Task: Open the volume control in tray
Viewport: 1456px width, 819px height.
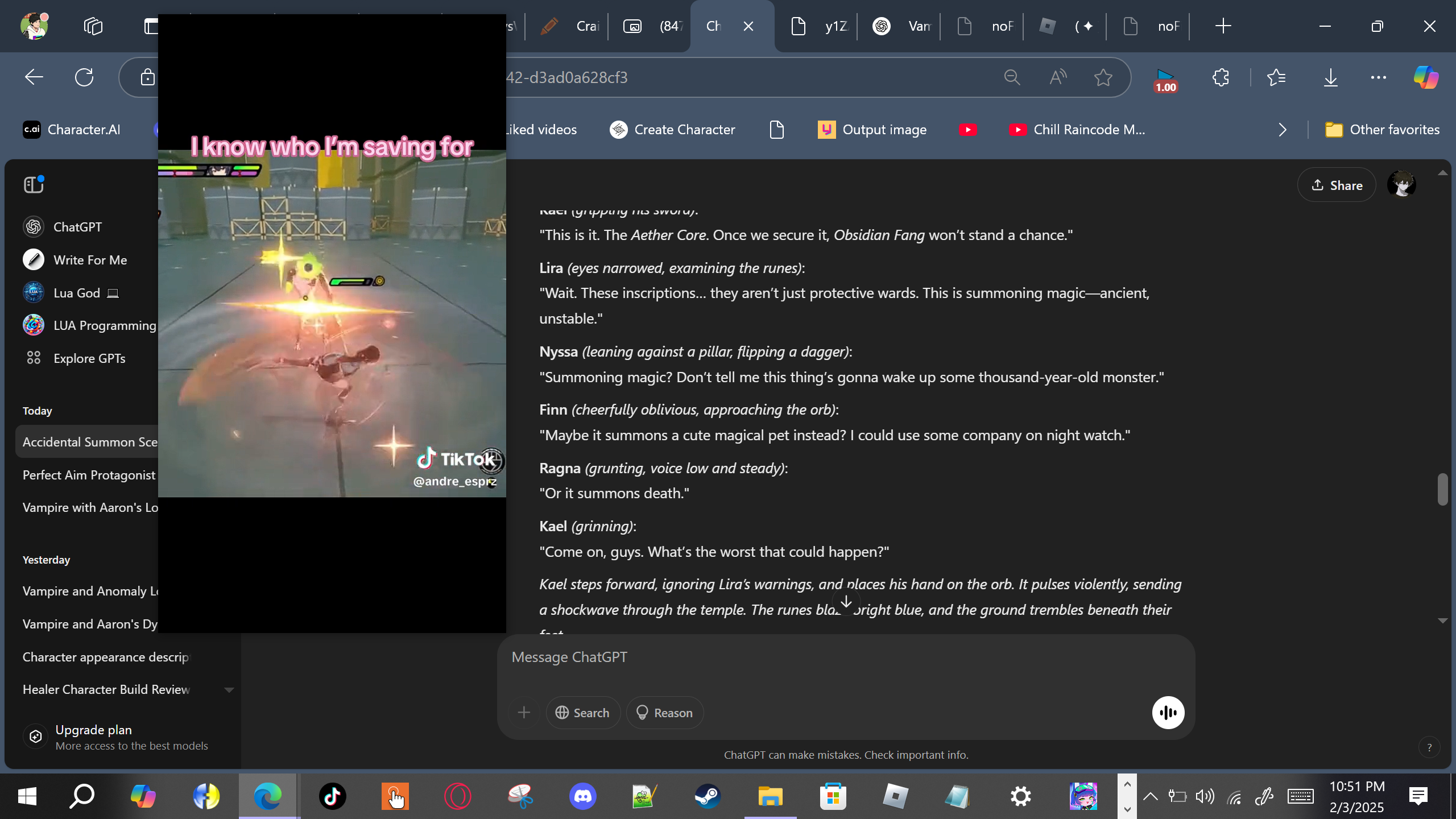Action: [x=1205, y=796]
